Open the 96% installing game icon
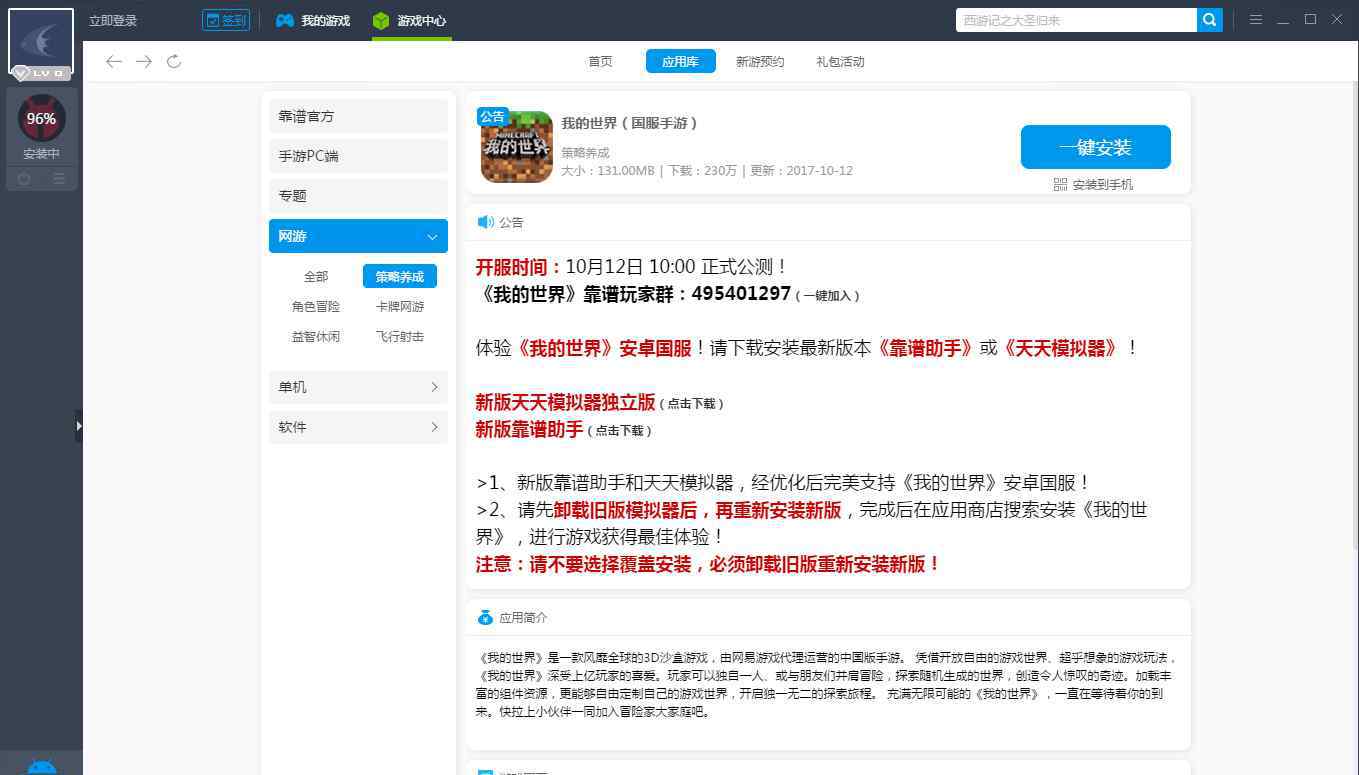The height and width of the screenshot is (775, 1359). tap(41, 119)
